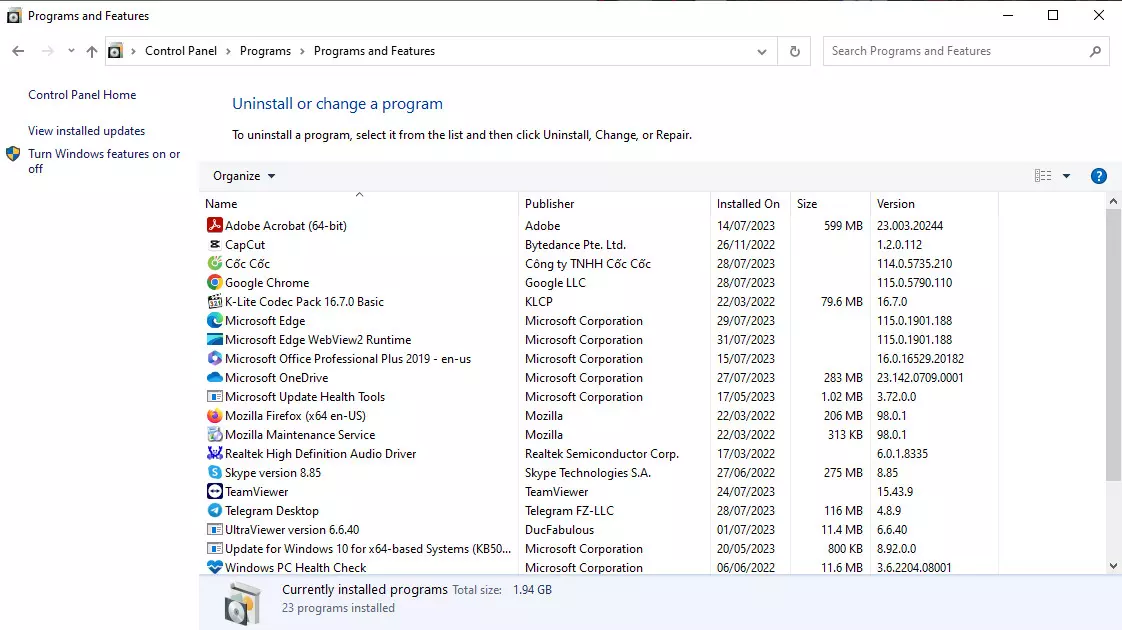The image size is (1122, 630).
Task: Change the list view layout
Action: click(x=1043, y=176)
